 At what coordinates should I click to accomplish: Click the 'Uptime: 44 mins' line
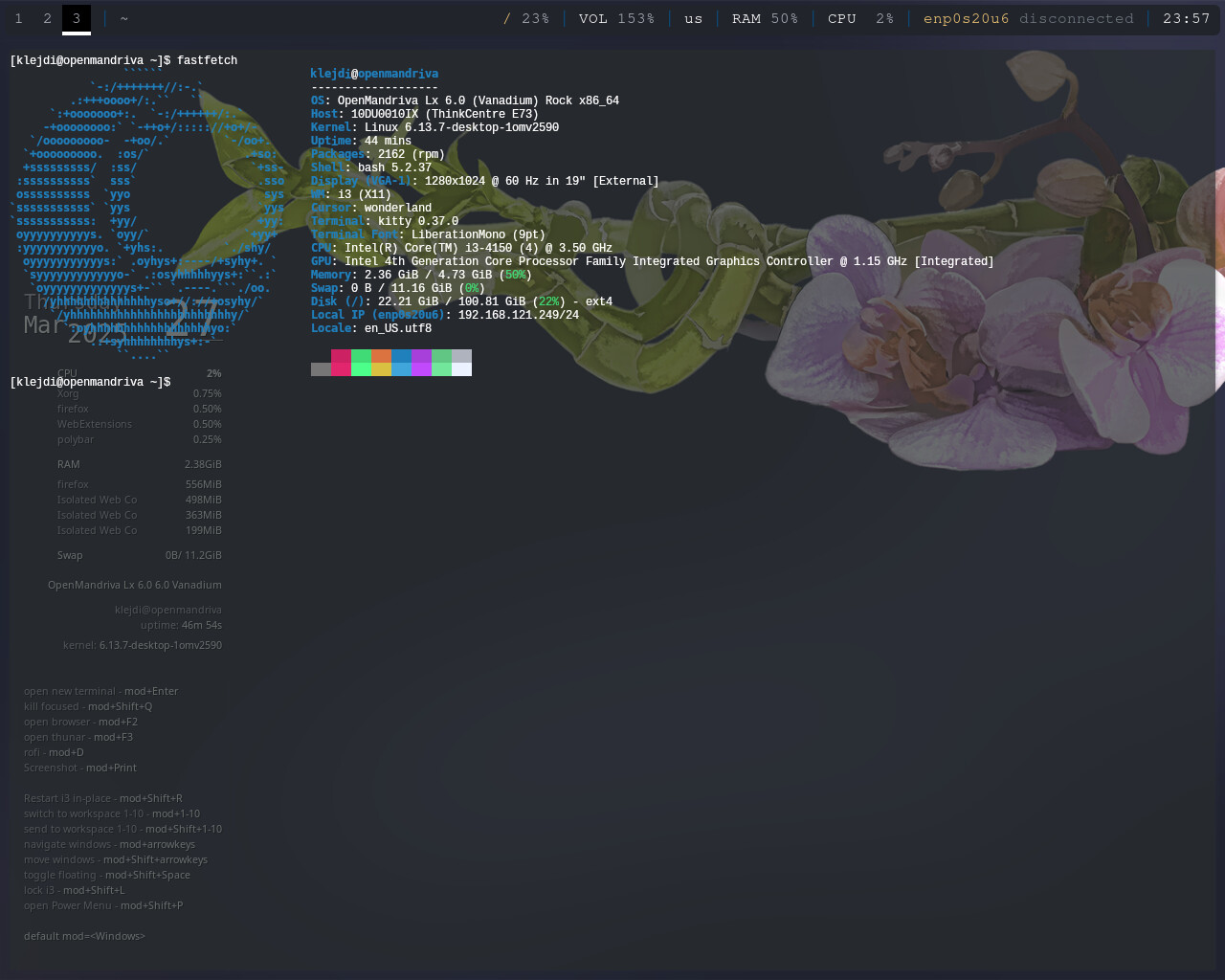coord(361,141)
